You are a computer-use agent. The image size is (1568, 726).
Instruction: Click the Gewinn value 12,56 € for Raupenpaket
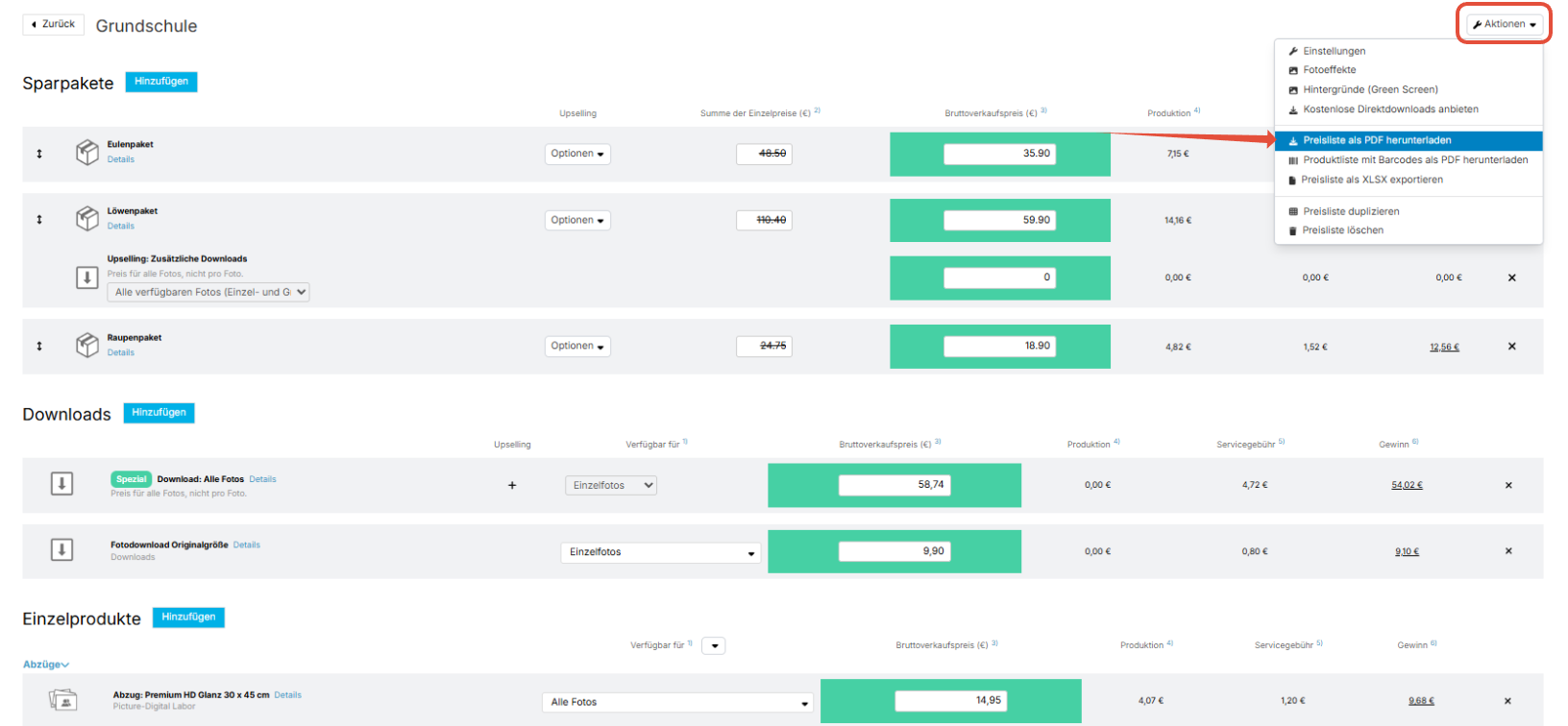point(1444,347)
